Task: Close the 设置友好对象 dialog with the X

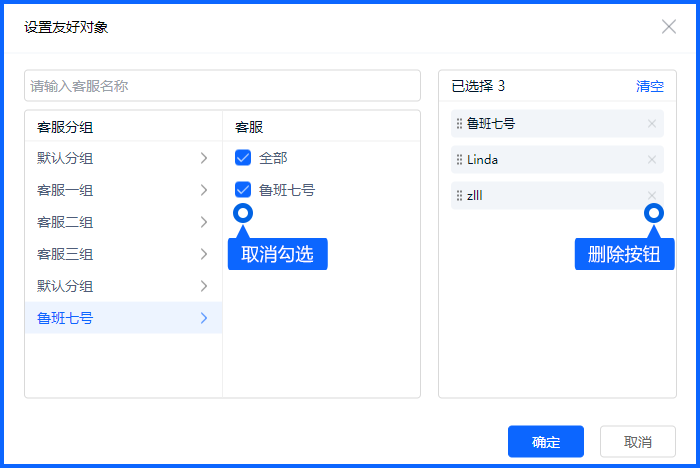Action: click(669, 27)
